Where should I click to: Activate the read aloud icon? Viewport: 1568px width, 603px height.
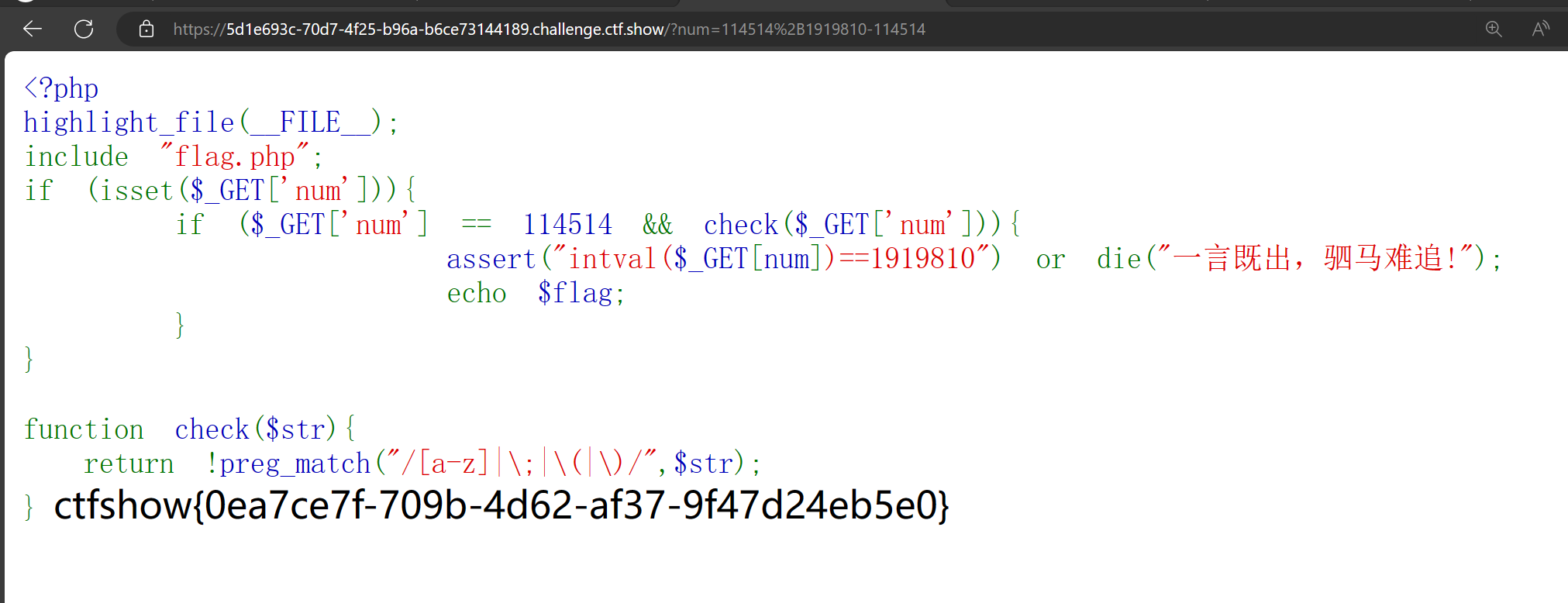[1541, 29]
